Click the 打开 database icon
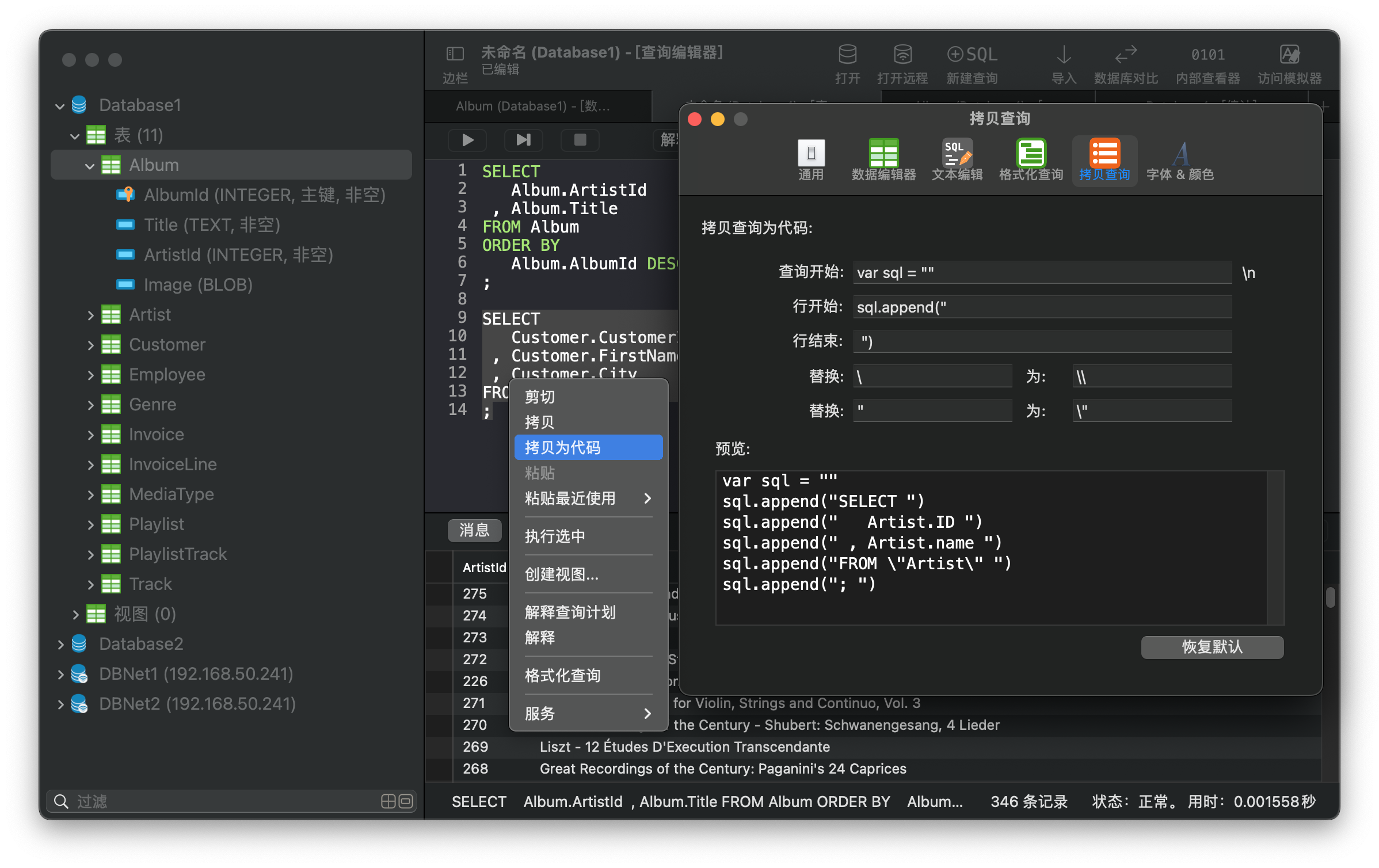 point(847,55)
